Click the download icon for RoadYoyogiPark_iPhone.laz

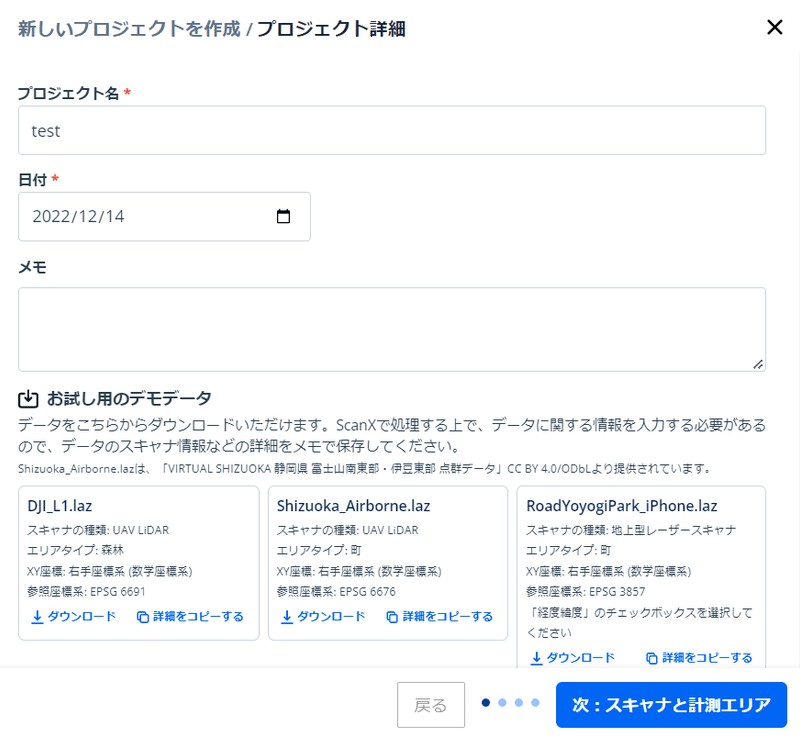536,658
